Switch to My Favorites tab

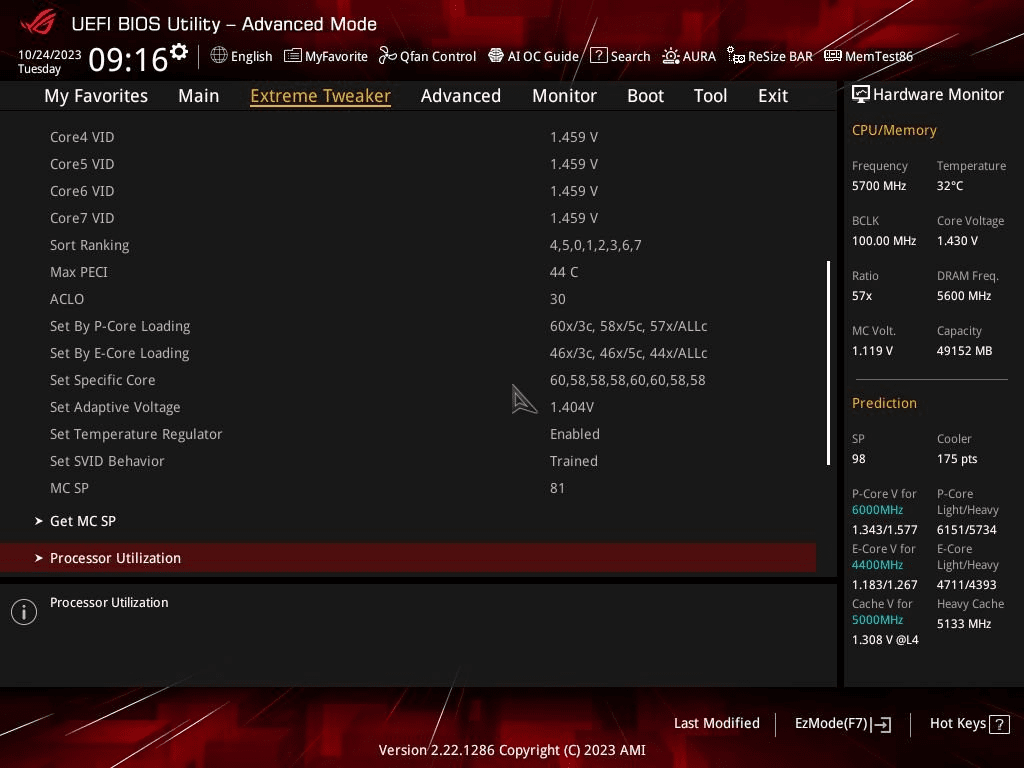click(96, 96)
